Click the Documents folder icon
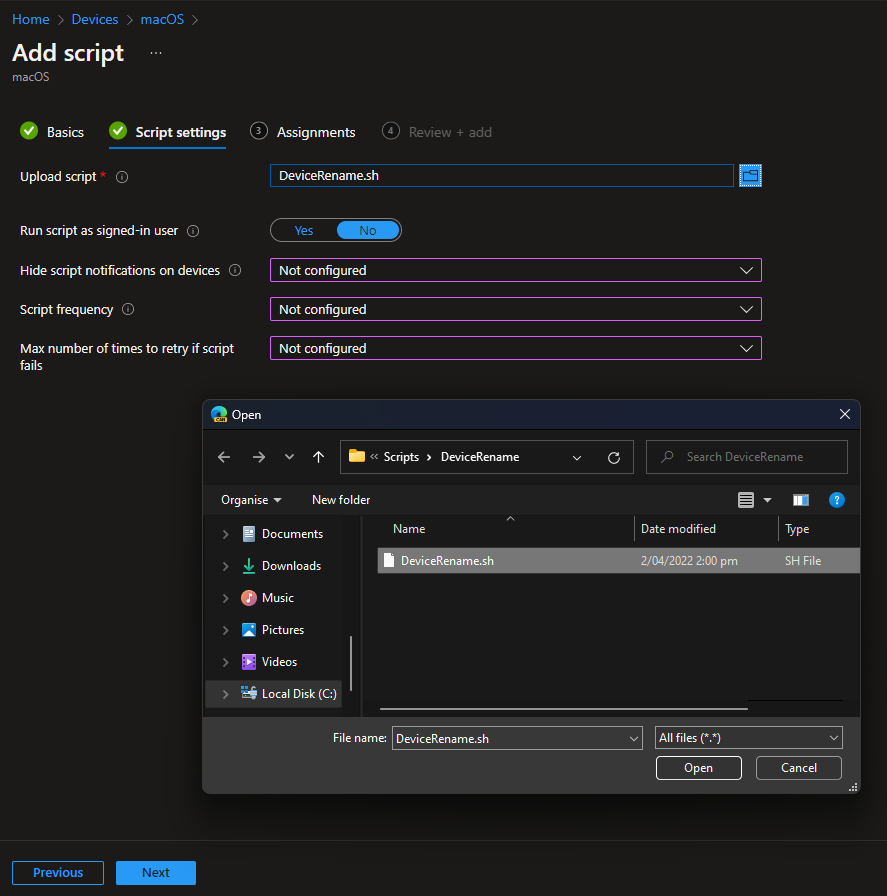Screen dimensions: 887x896 coord(249,534)
